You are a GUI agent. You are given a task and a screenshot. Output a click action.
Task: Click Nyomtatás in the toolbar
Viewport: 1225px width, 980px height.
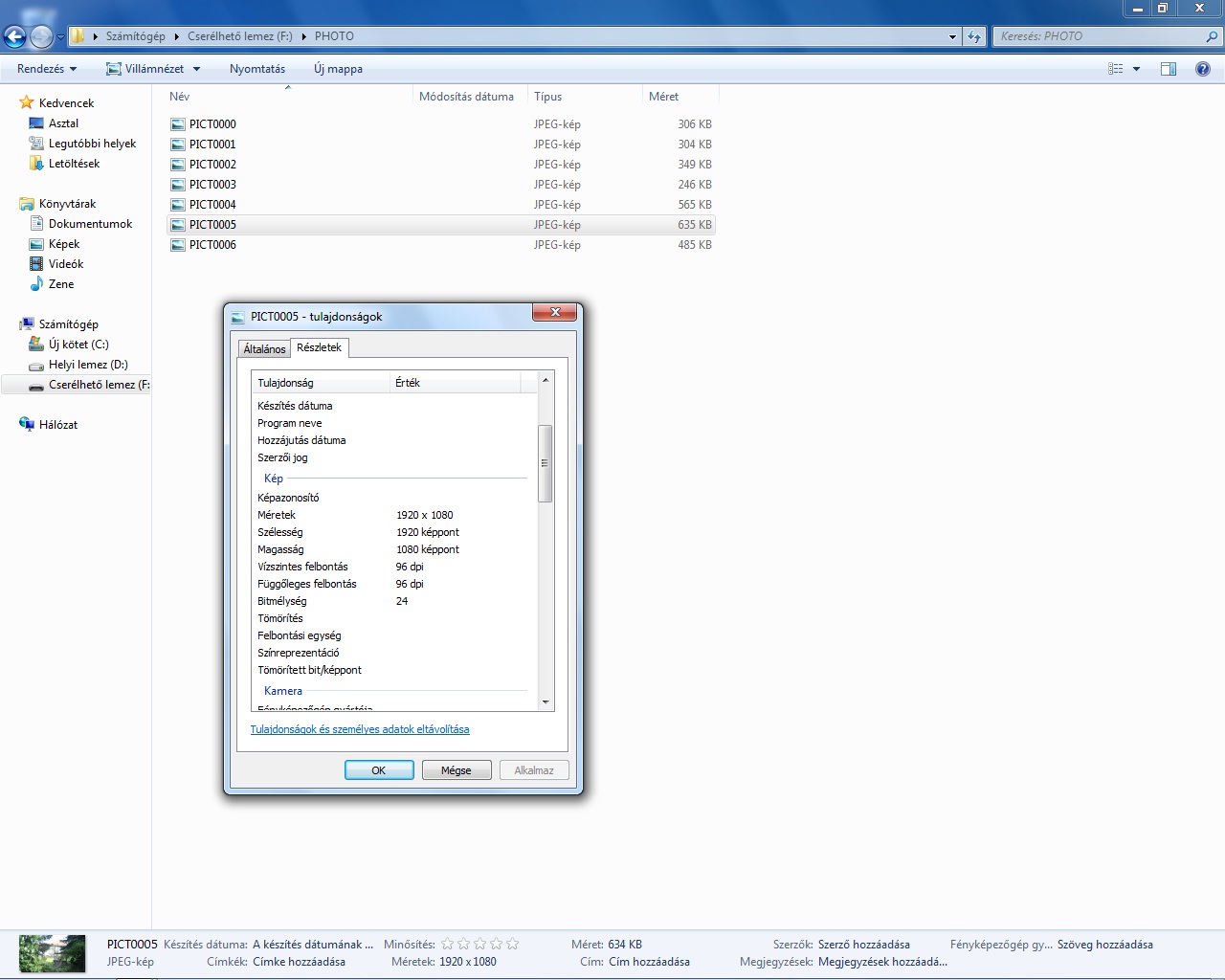[x=257, y=69]
